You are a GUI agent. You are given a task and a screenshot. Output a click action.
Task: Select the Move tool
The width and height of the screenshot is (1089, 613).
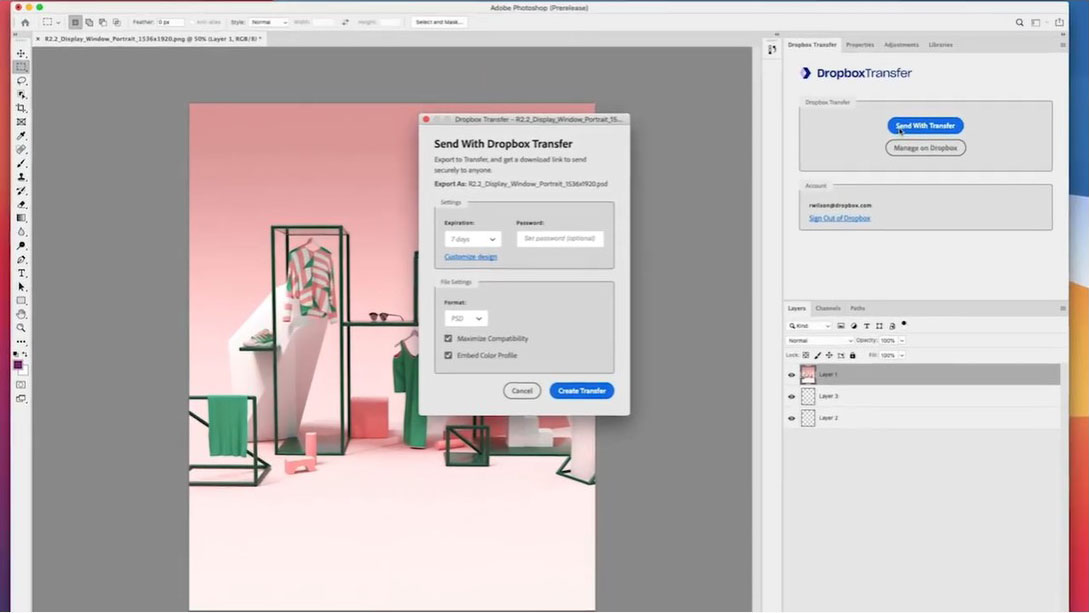coord(21,53)
